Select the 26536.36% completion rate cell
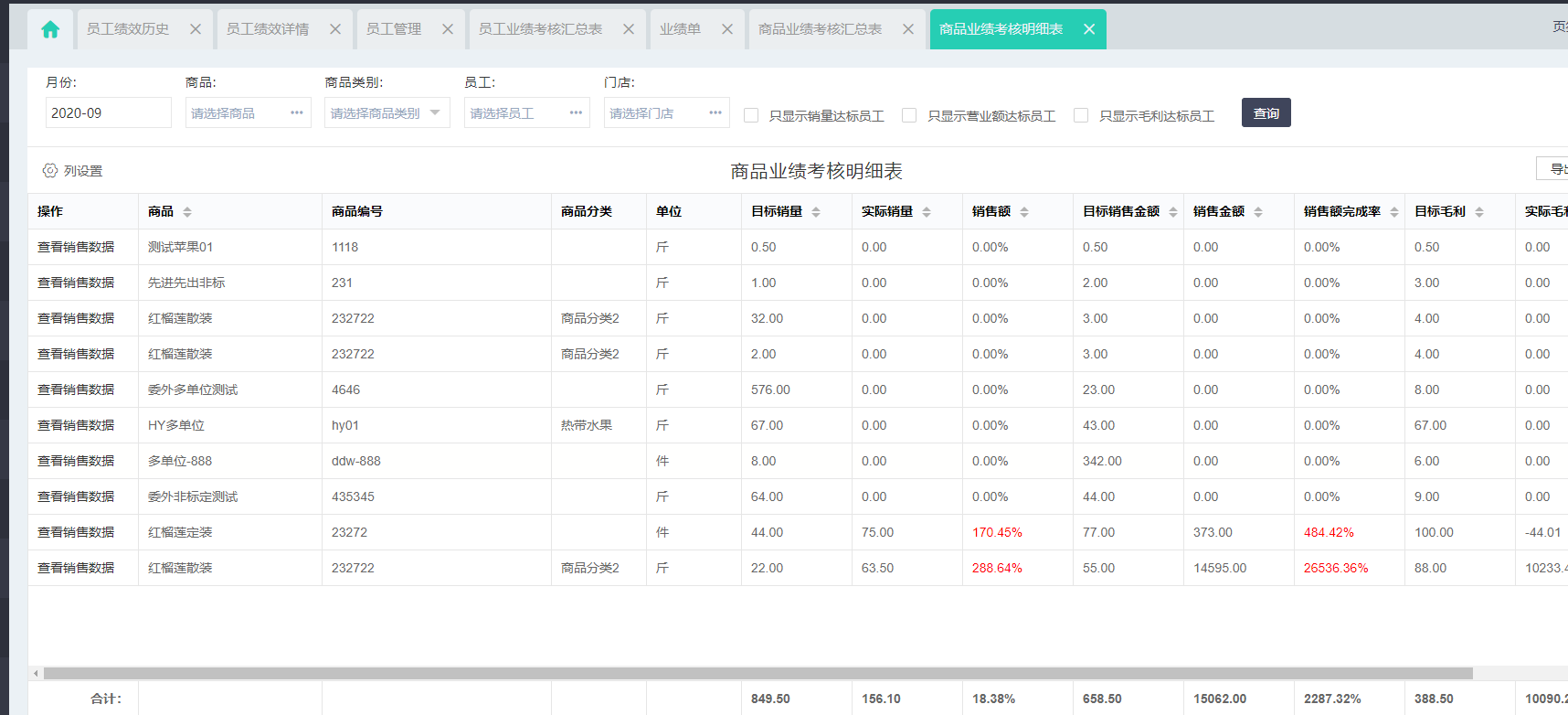 coord(1350,568)
